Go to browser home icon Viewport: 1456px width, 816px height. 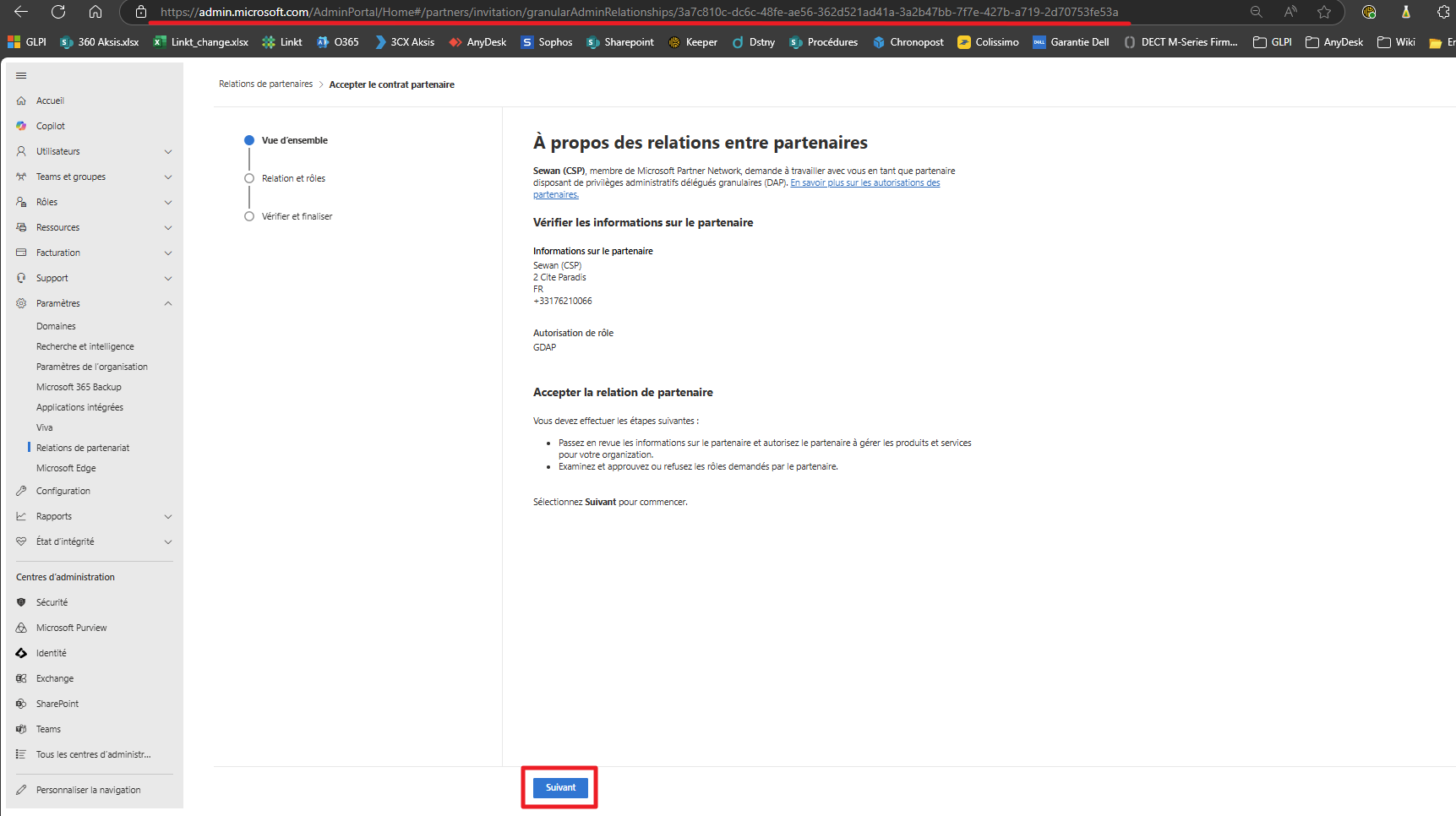tap(95, 12)
